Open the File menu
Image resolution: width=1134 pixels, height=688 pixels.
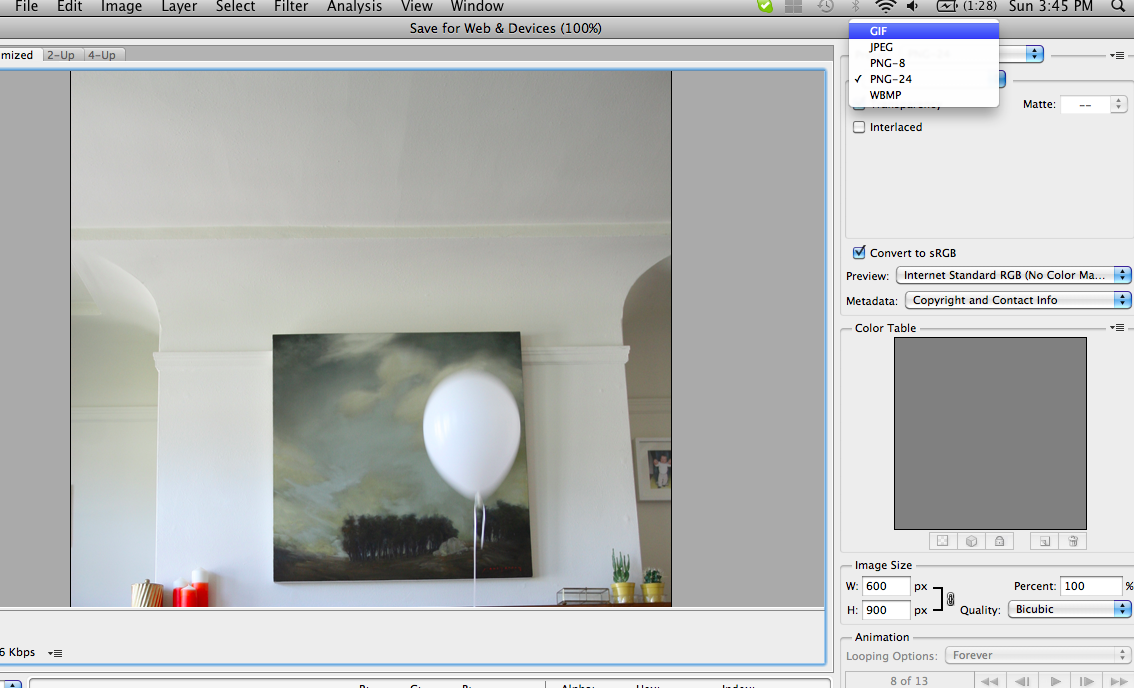point(26,7)
